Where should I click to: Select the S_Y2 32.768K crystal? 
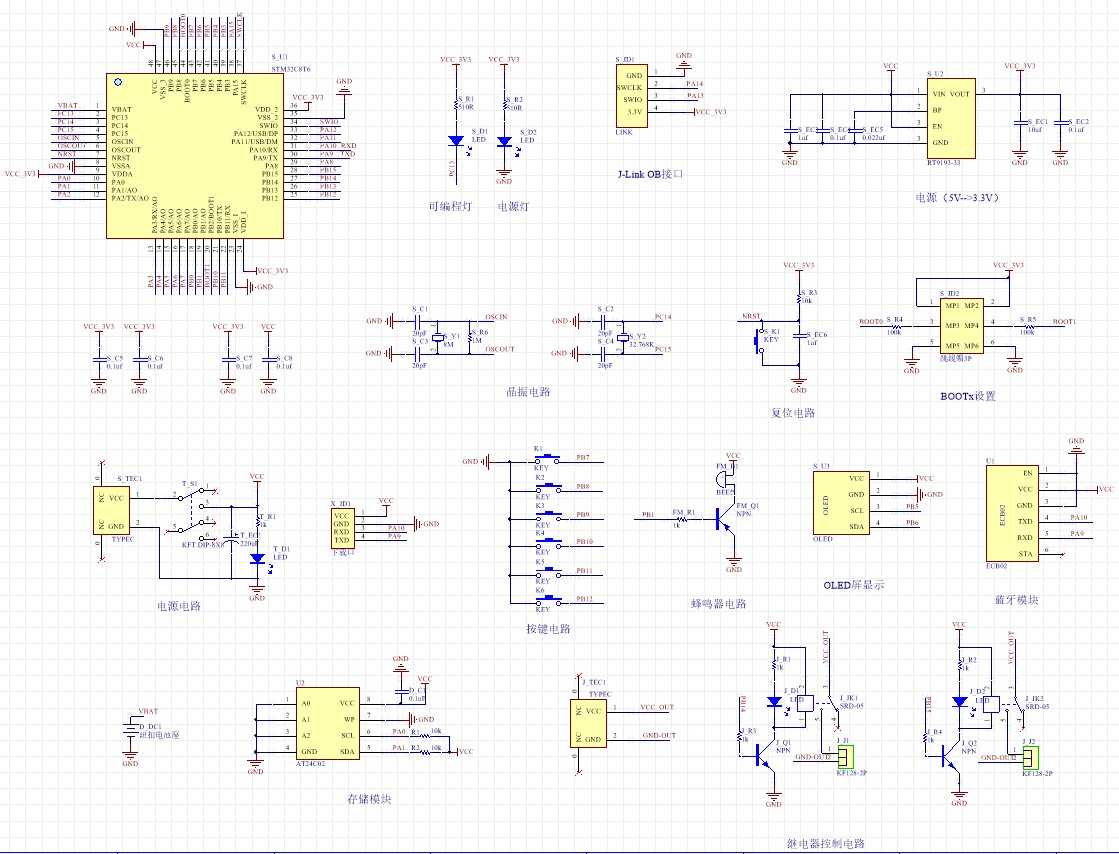coord(623,340)
